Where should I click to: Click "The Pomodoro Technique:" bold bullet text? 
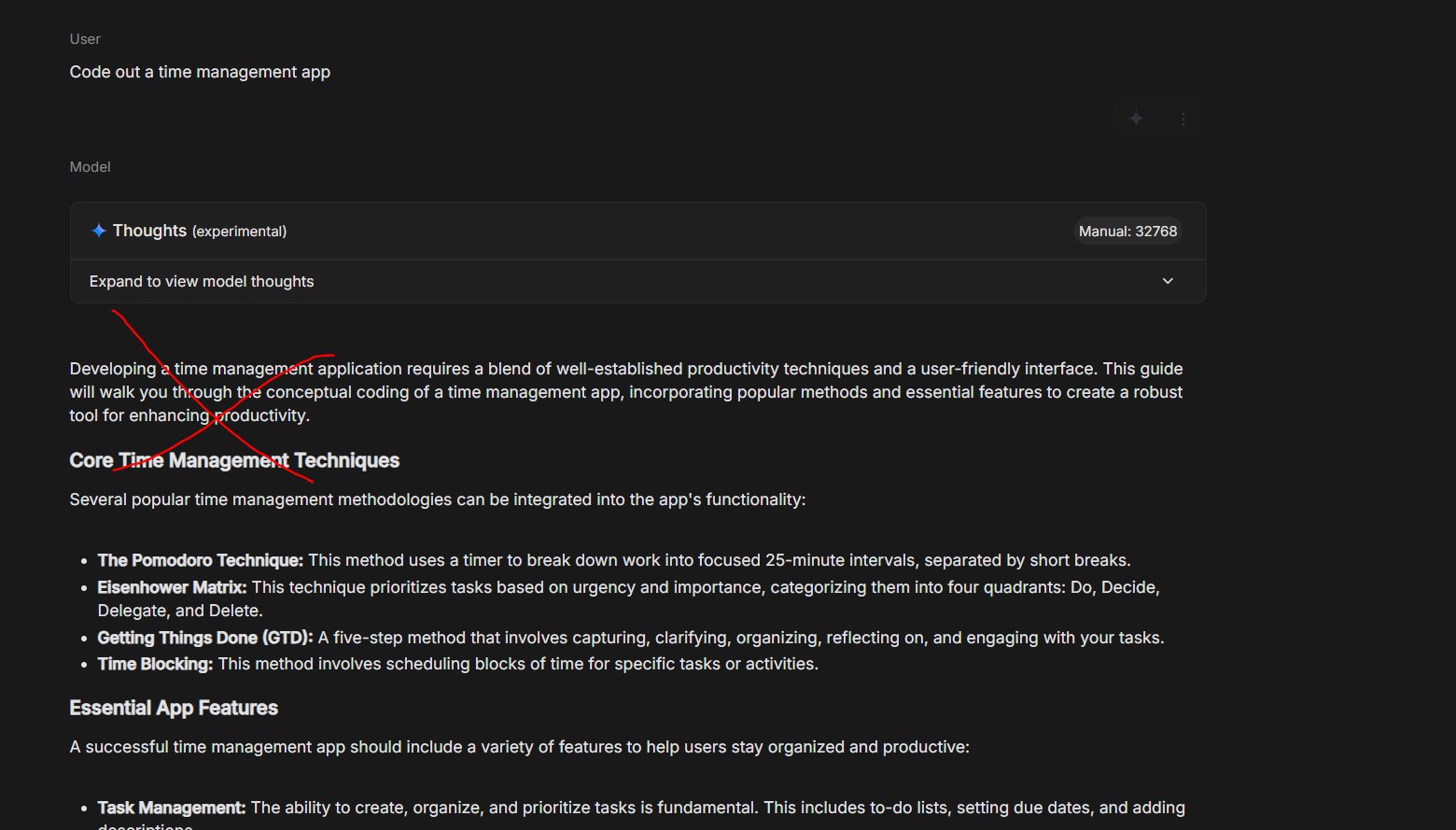click(x=200, y=560)
